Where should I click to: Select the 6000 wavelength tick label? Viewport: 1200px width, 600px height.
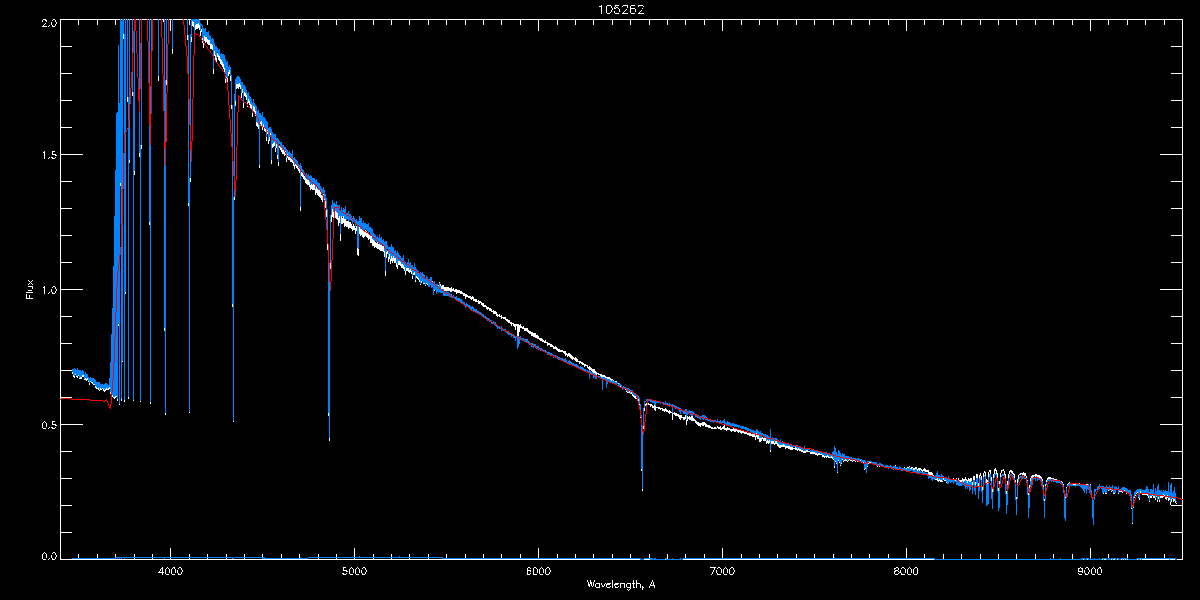pos(538,571)
